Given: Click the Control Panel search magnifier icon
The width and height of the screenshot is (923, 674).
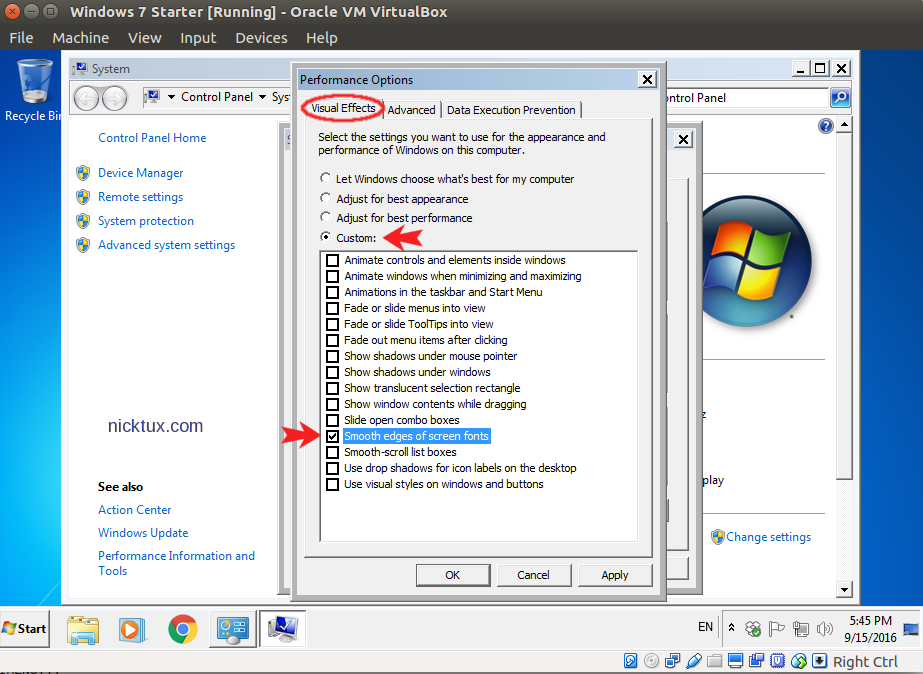Looking at the screenshot, I should tap(840, 98).
